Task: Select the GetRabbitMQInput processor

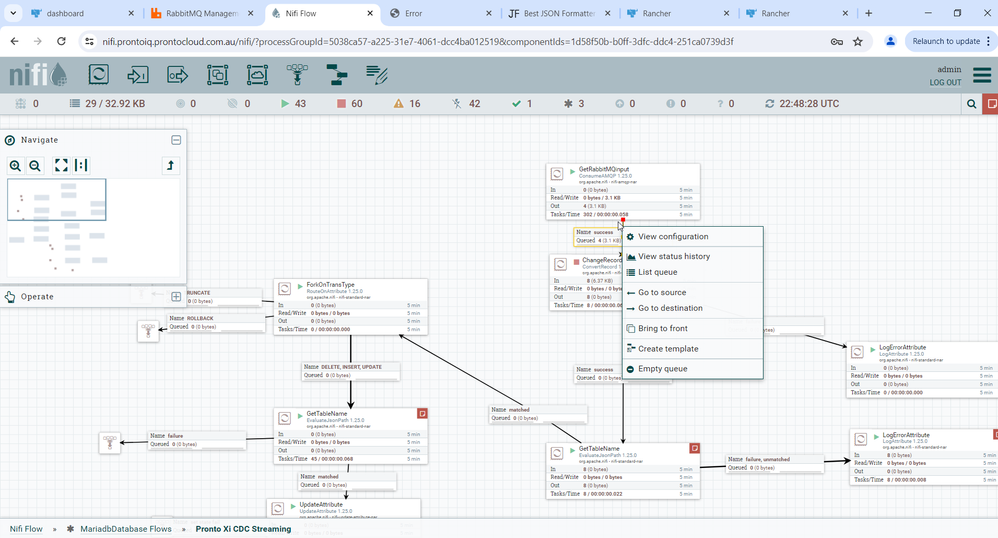Action: (x=623, y=192)
